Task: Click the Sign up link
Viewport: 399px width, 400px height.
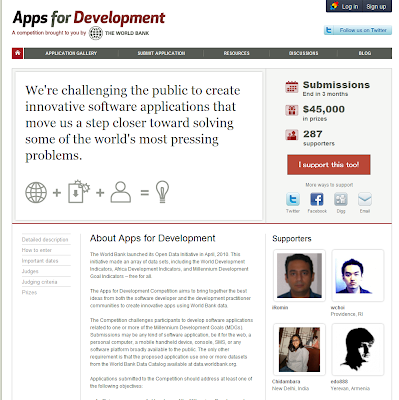Action: click(x=376, y=7)
